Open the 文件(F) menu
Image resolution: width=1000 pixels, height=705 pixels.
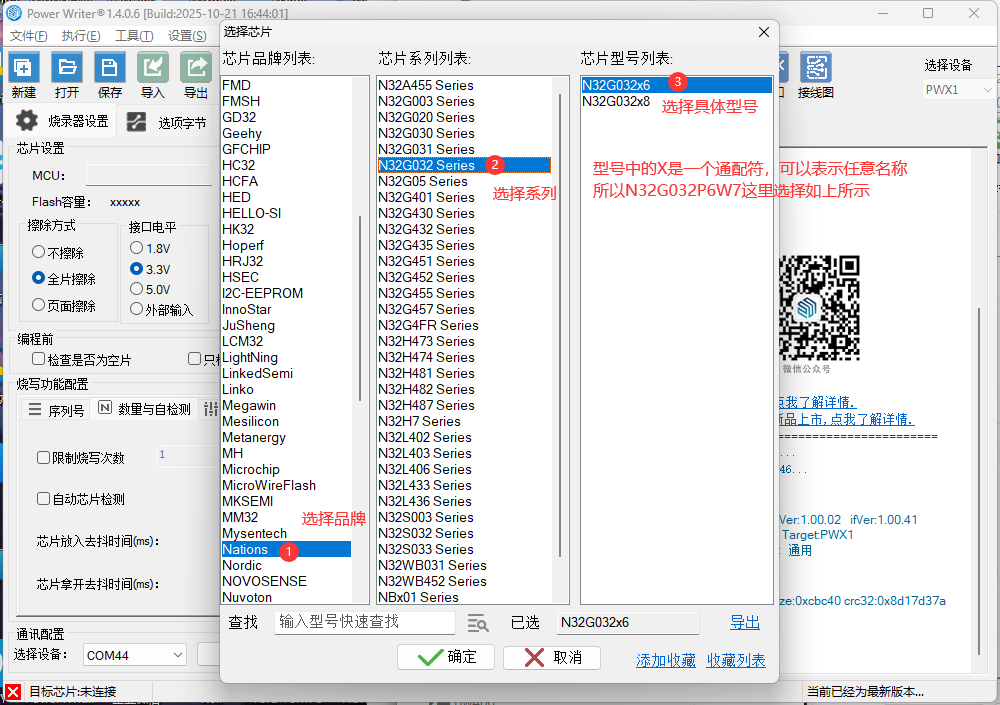coord(29,36)
